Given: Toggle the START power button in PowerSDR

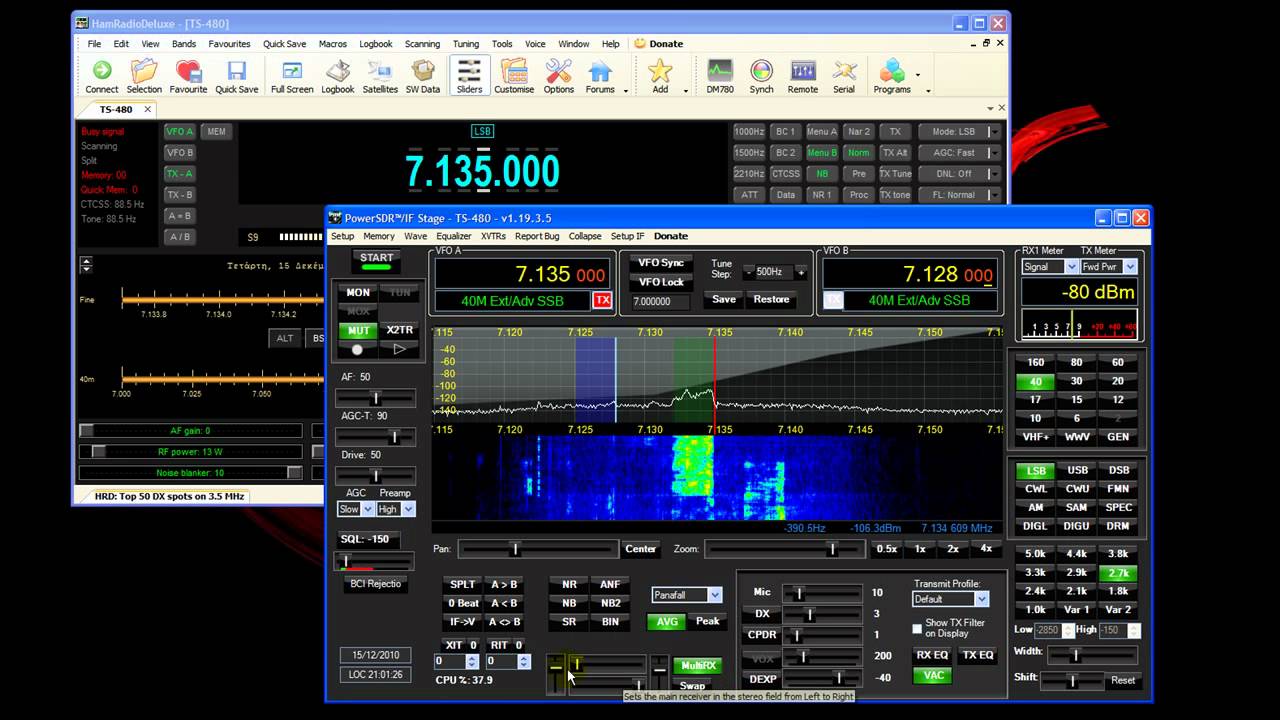Looking at the screenshot, I should 377,260.
